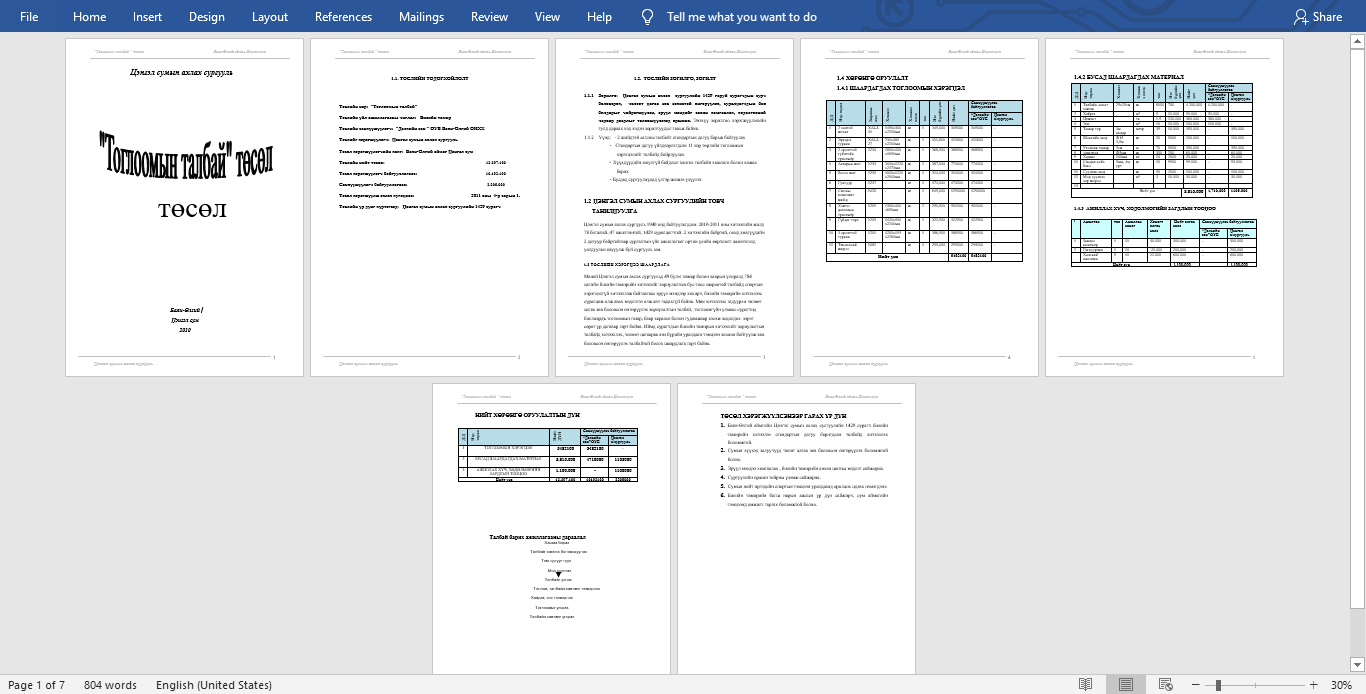Click the vertical scrollbar down arrow
Image resolution: width=1366 pixels, height=694 pixels.
click(1357, 665)
